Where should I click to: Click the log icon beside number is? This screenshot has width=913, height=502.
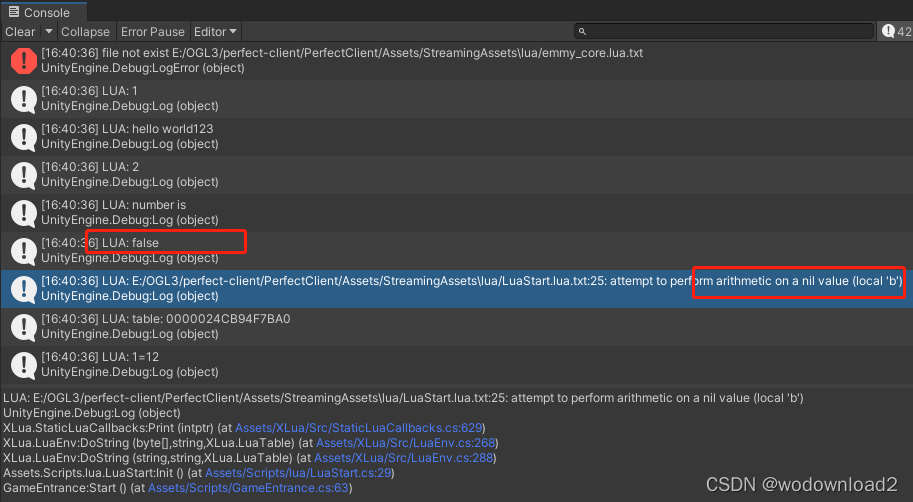(x=24, y=213)
